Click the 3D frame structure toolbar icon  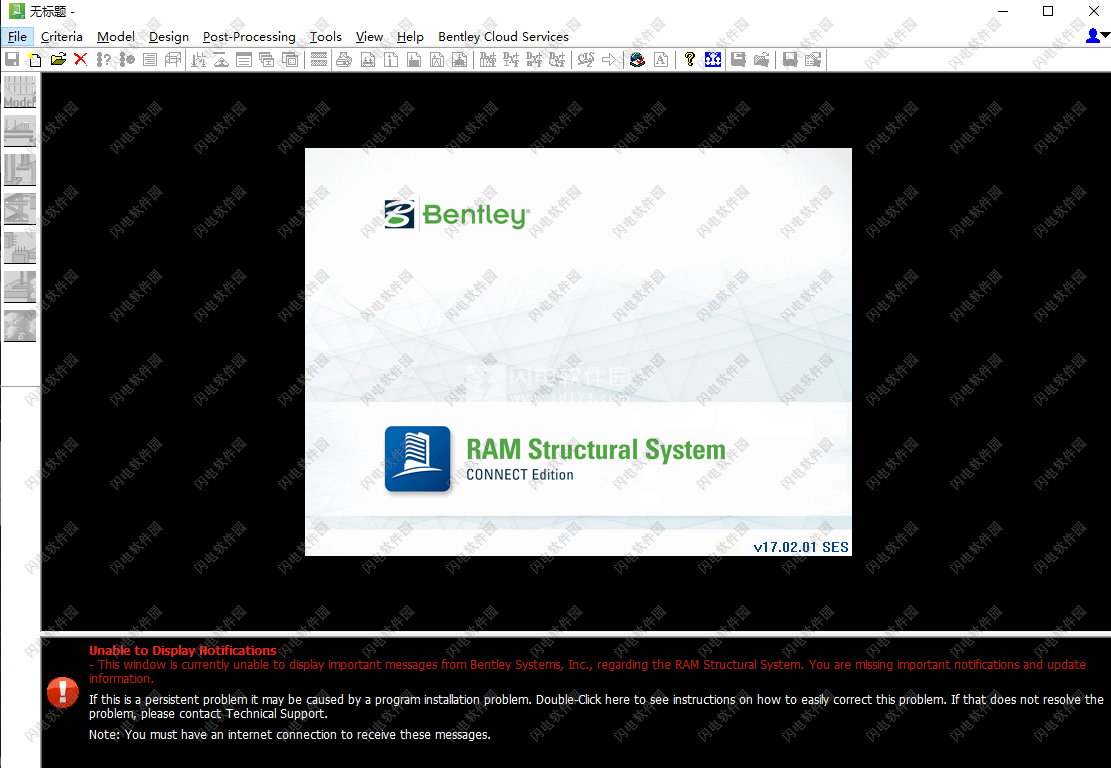click(x=173, y=60)
